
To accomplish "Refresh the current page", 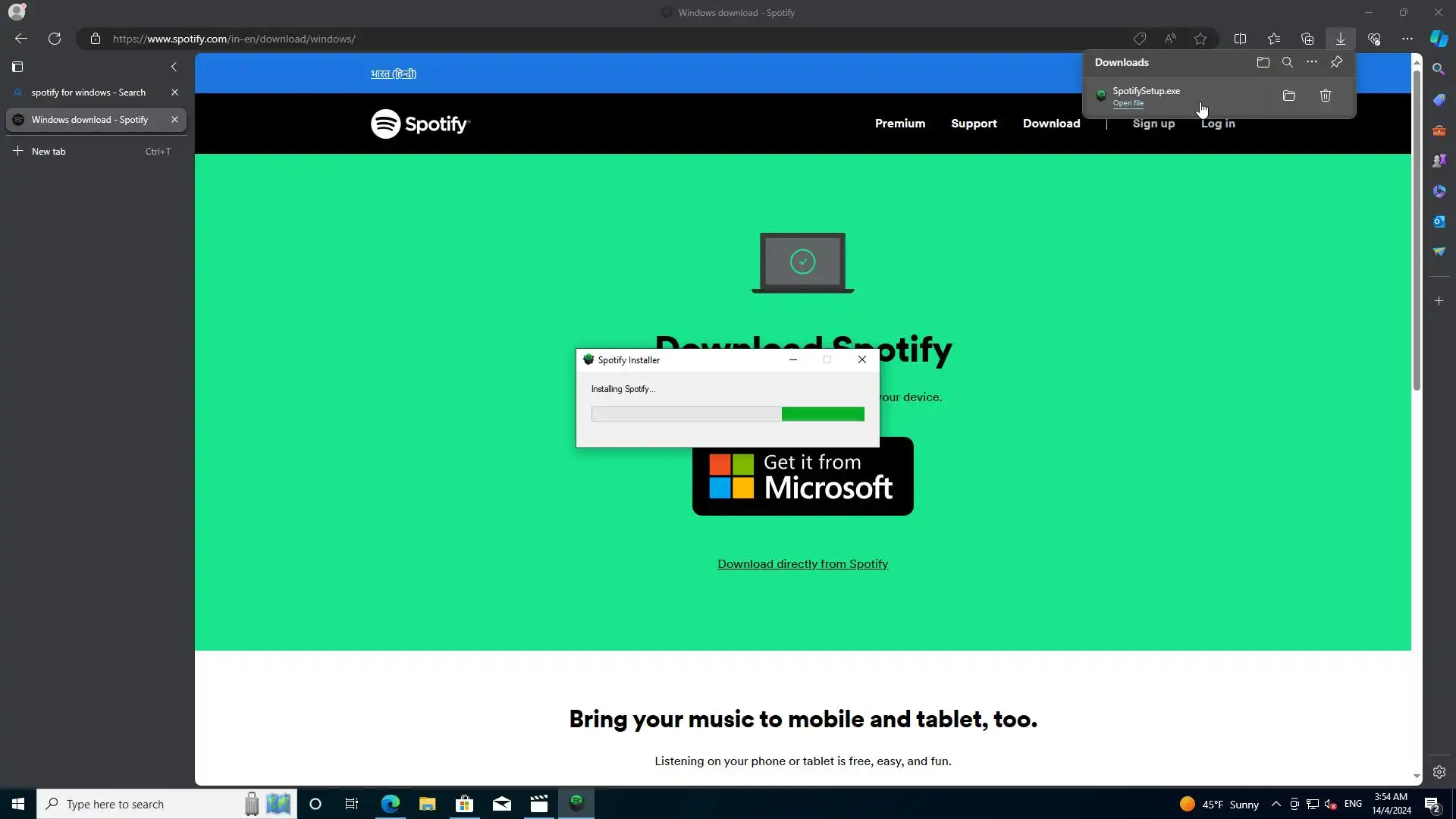I will coord(55,39).
